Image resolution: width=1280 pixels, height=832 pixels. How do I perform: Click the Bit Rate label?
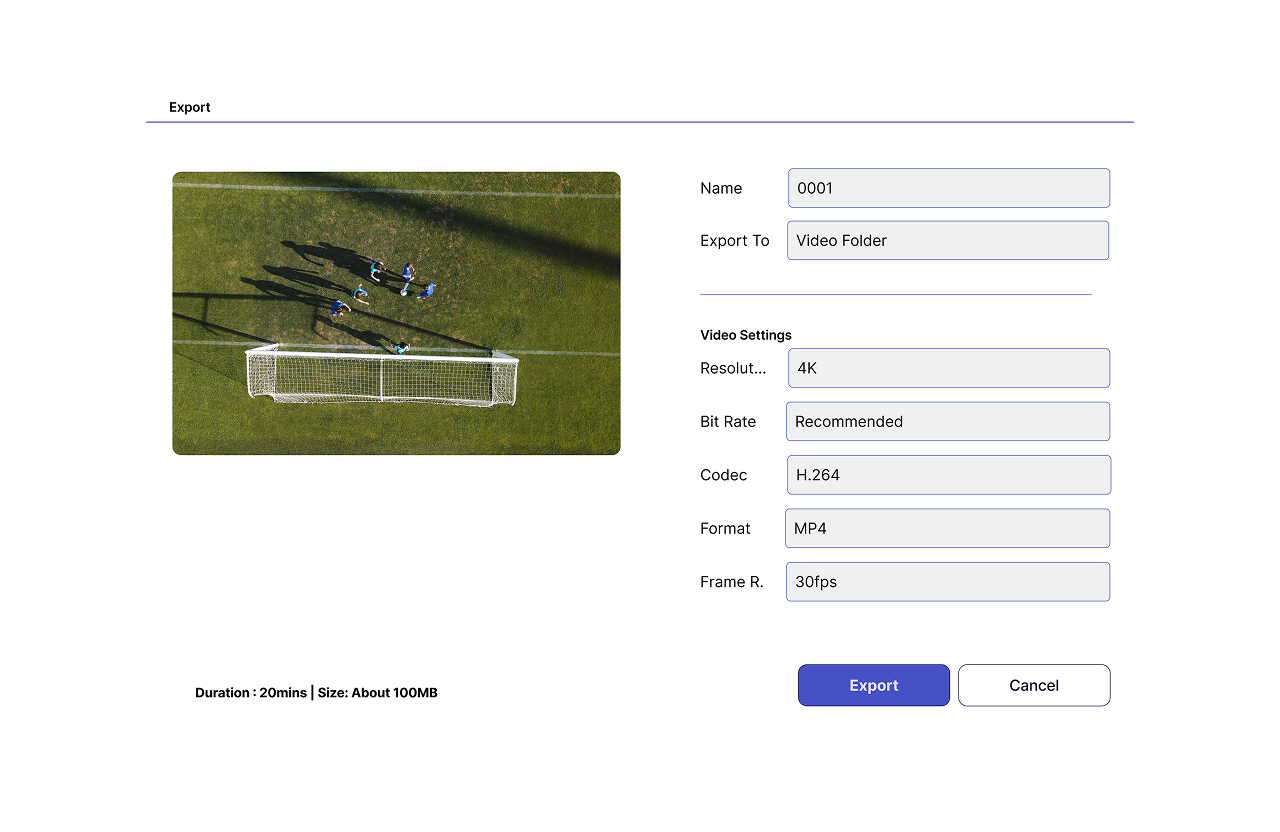pos(728,422)
